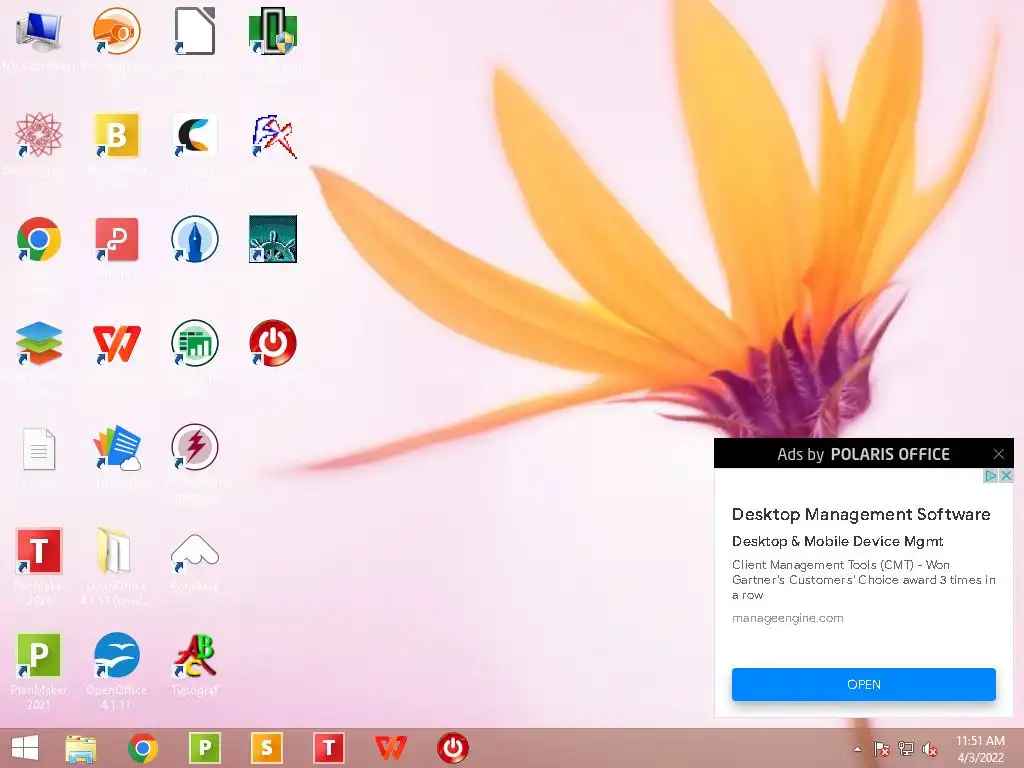Image resolution: width=1024 pixels, height=768 pixels.
Task: Open the taskbar clock showing 11:51 AM
Action: pos(980,749)
